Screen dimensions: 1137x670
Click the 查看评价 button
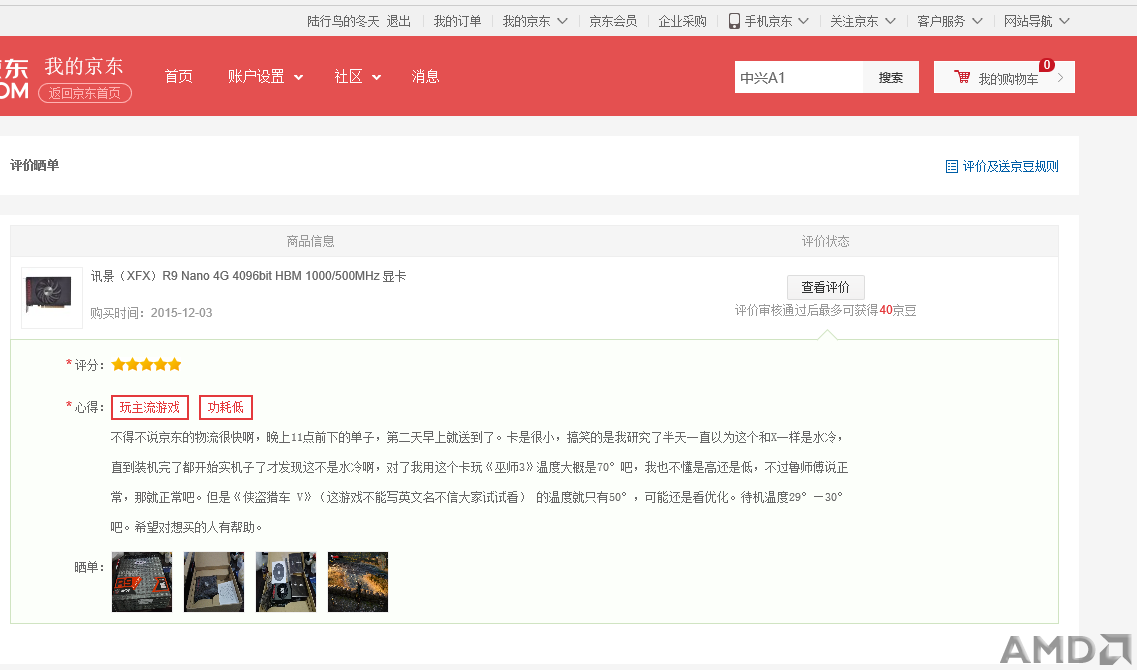pyautogui.click(x=825, y=287)
